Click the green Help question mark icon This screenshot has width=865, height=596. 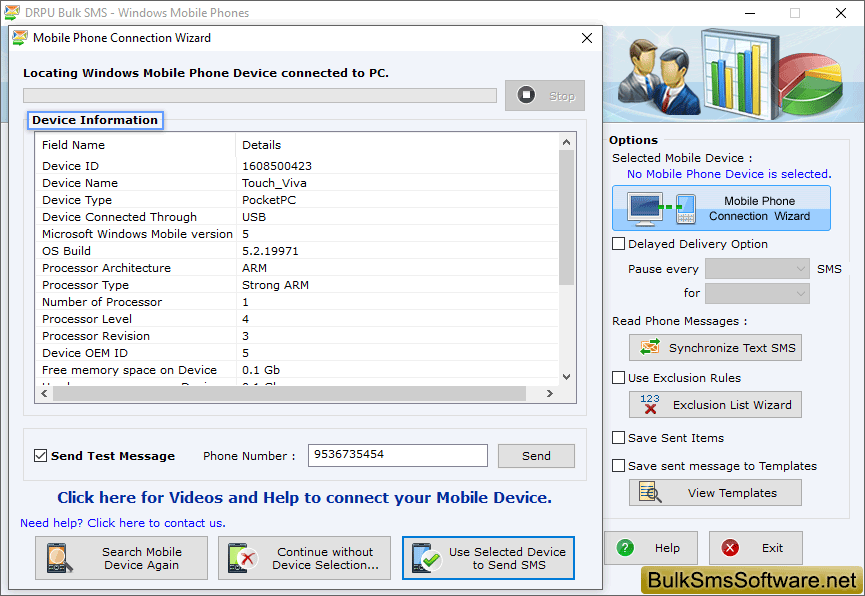click(625, 547)
